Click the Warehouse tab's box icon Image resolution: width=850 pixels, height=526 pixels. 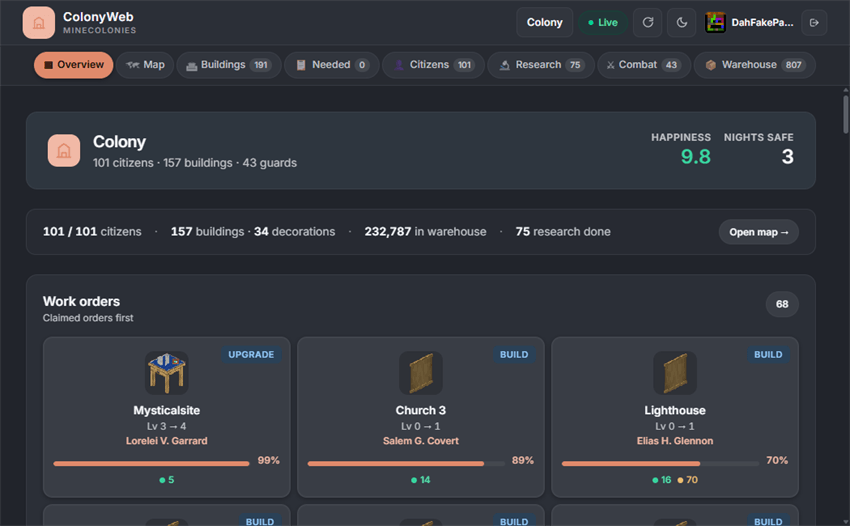click(711, 65)
